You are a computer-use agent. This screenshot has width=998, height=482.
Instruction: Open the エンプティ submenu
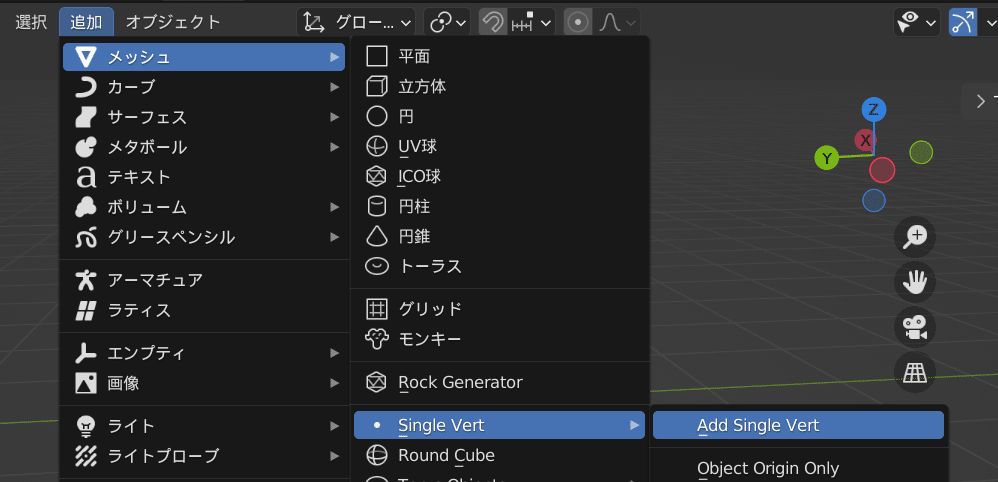tap(204, 353)
